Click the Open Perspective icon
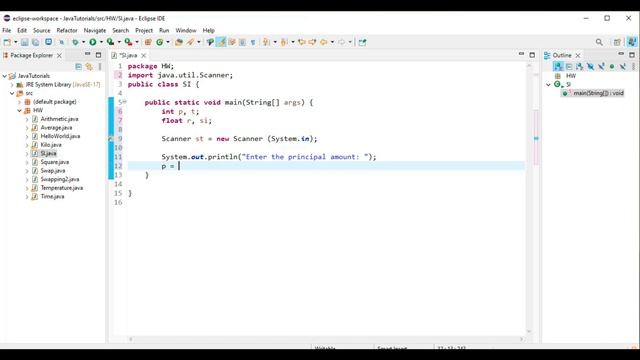This screenshot has height=360, width=640. [617, 42]
